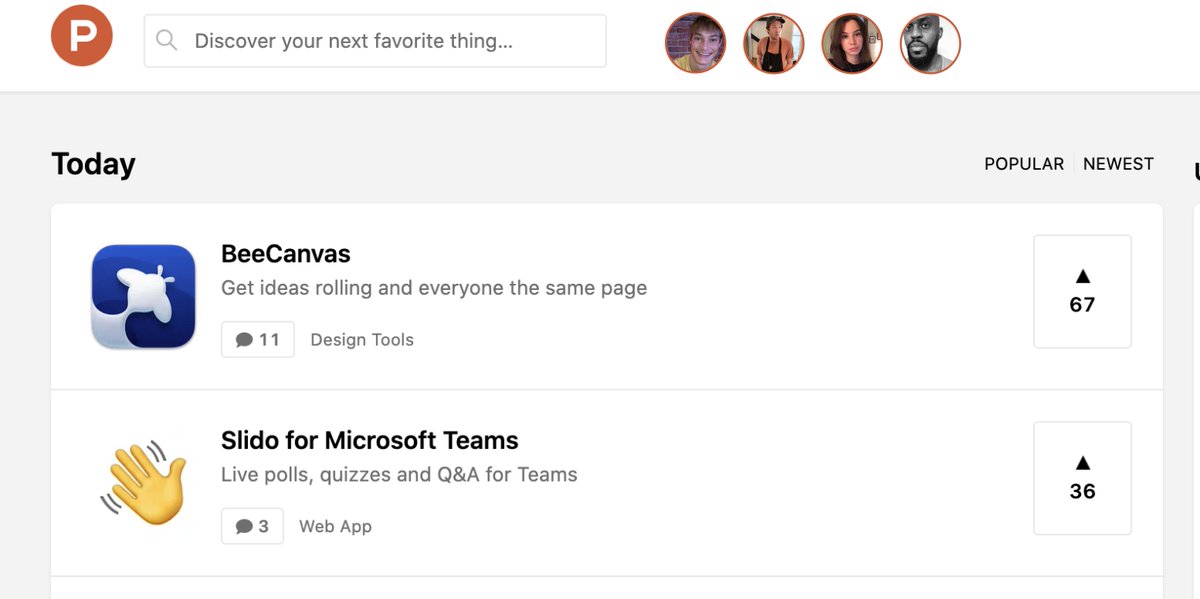Click the Today section heading
This screenshot has width=1200, height=599.
pyautogui.click(x=93, y=164)
